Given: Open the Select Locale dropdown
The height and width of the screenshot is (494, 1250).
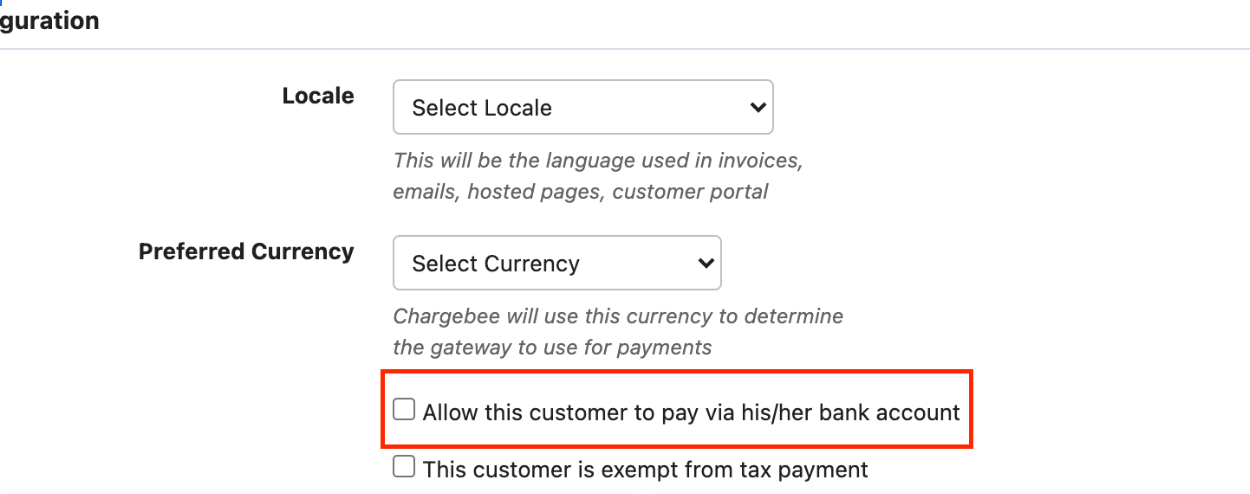Looking at the screenshot, I should pyautogui.click(x=582, y=107).
